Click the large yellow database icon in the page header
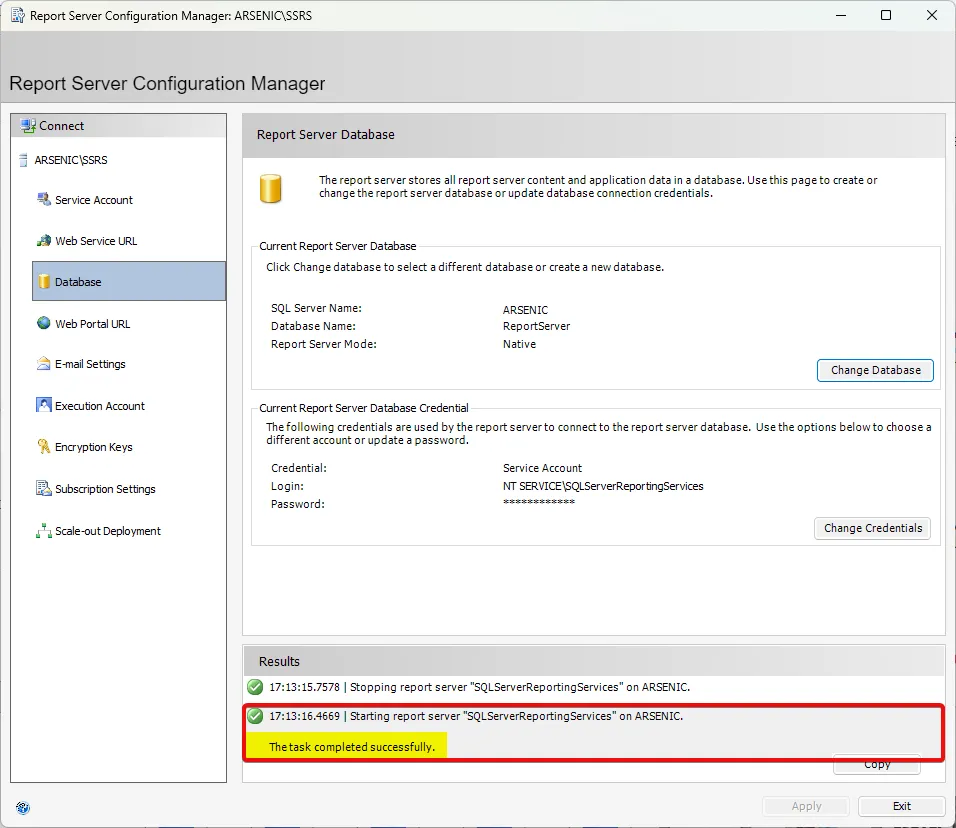The height and width of the screenshot is (828, 956). coord(271,188)
